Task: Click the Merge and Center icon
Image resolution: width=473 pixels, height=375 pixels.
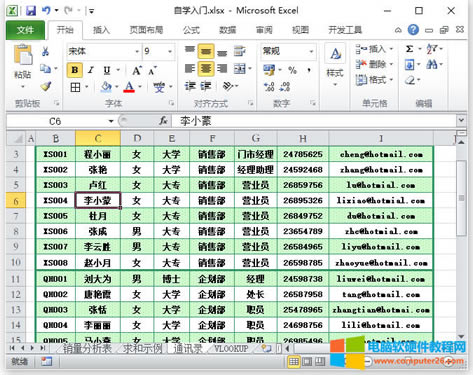Action: 240,69
